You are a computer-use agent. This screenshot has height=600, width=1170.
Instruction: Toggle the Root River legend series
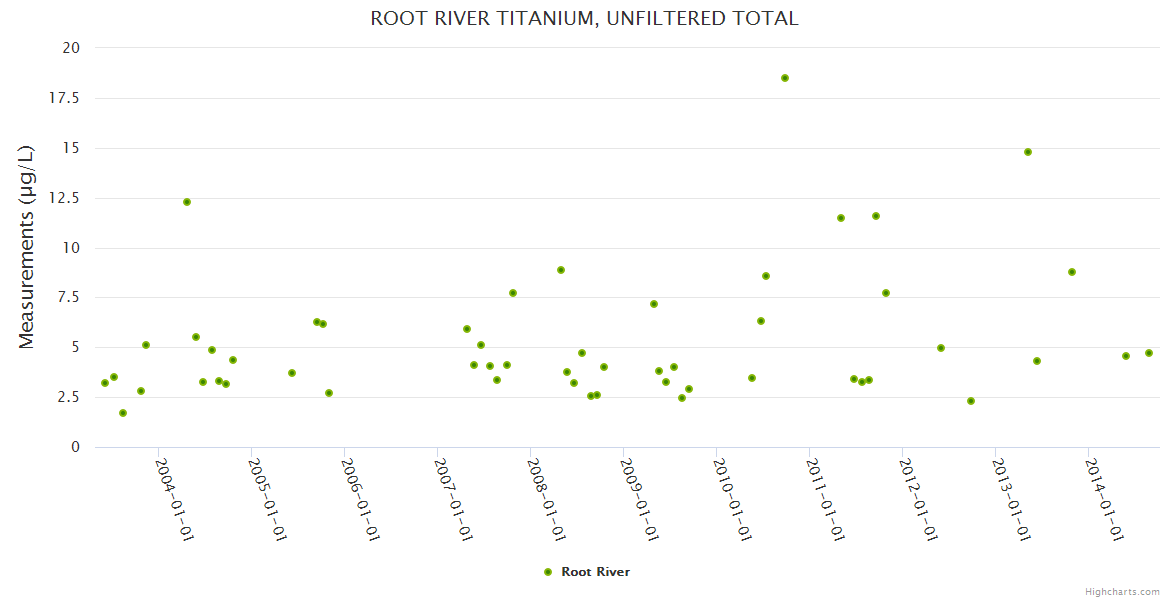click(595, 572)
